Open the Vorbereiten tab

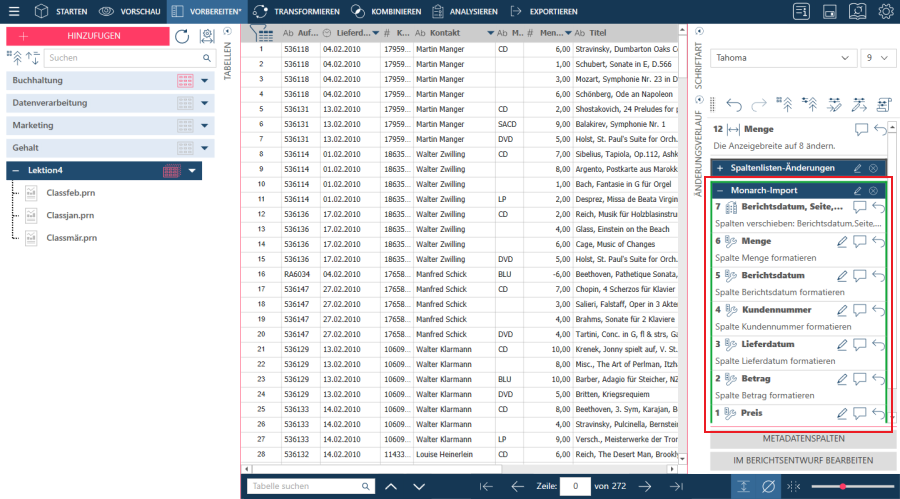click(x=207, y=11)
